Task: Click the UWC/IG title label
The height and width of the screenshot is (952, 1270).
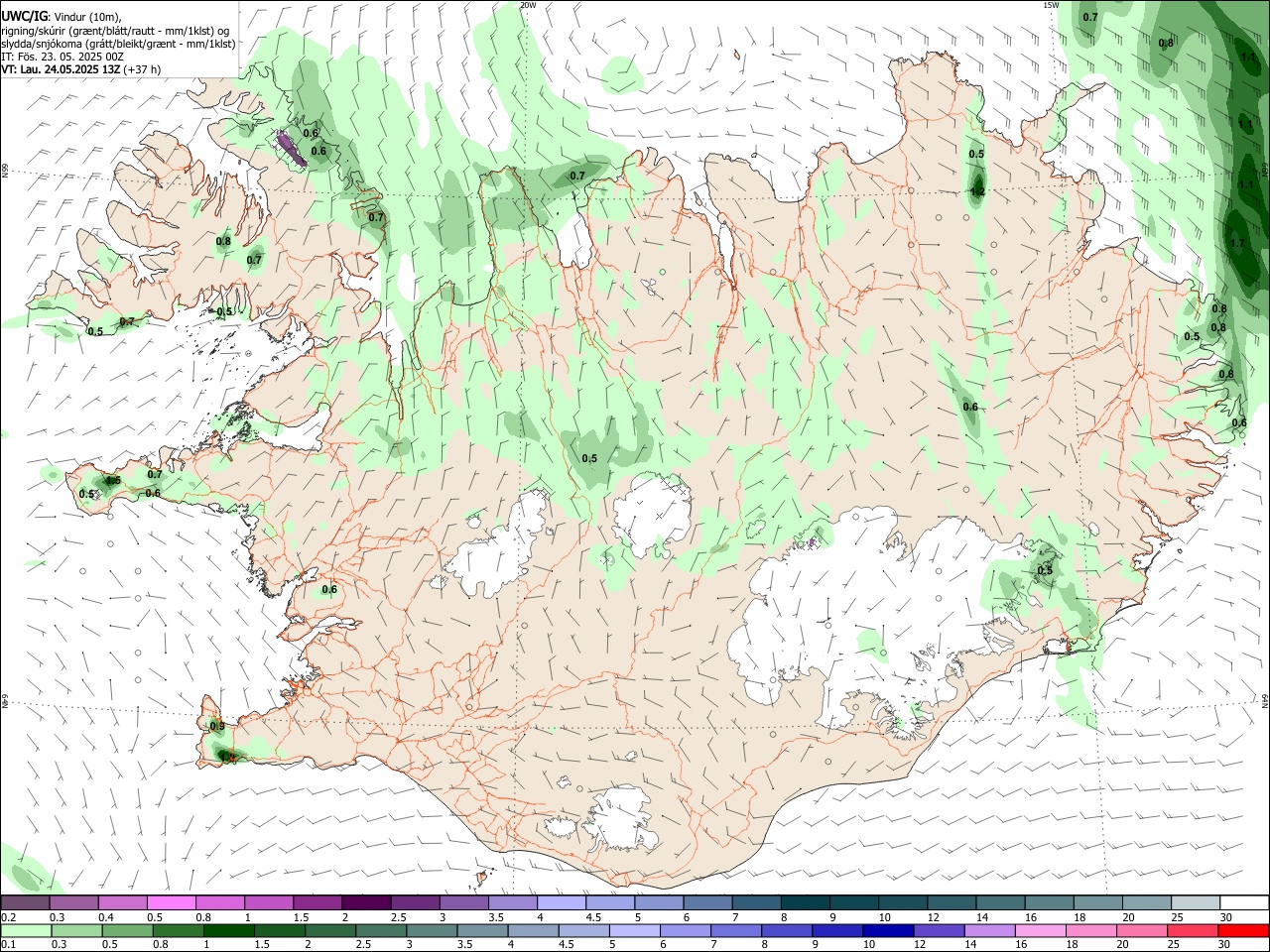Action: [24, 16]
